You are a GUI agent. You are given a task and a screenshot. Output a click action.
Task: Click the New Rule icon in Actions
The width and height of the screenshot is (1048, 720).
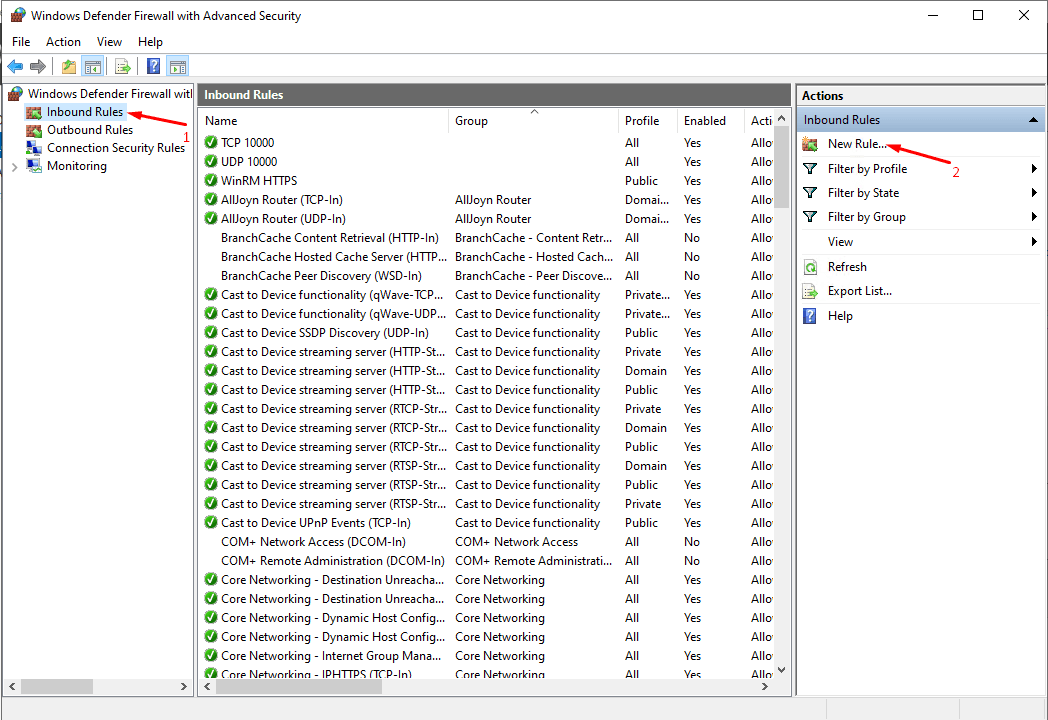[x=810, y=144]
